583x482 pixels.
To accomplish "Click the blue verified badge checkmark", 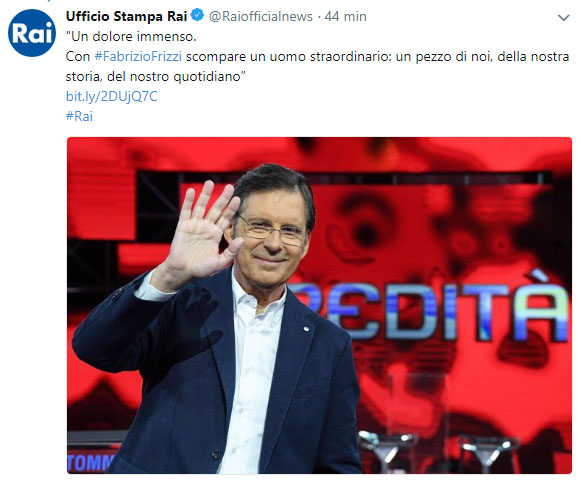I will pyautogui.click(x=197, y=16).
